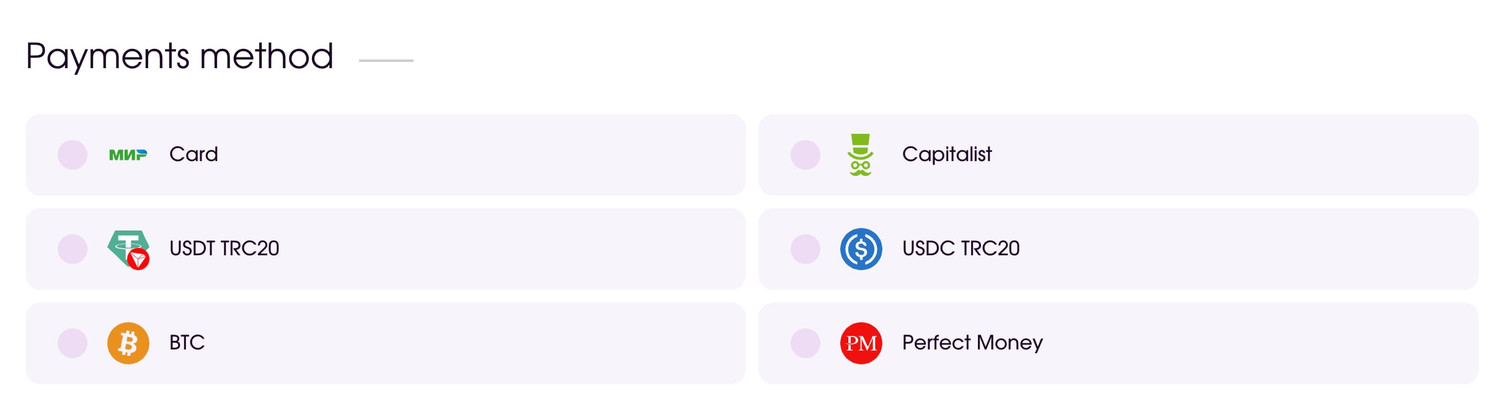The height and width of the screenshot is (417, 1500).
Task: Click the green MIR card logo
Action: (x=128, y=154)
